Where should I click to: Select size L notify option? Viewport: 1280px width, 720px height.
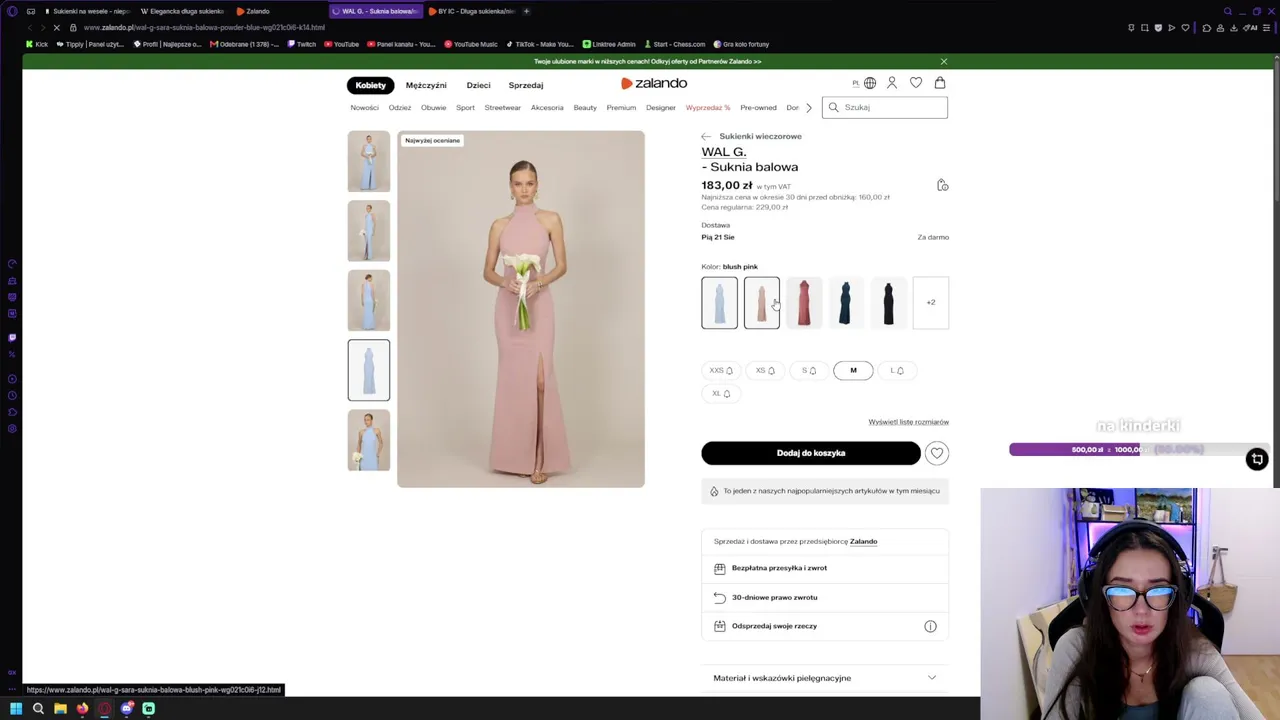(897, 370)
